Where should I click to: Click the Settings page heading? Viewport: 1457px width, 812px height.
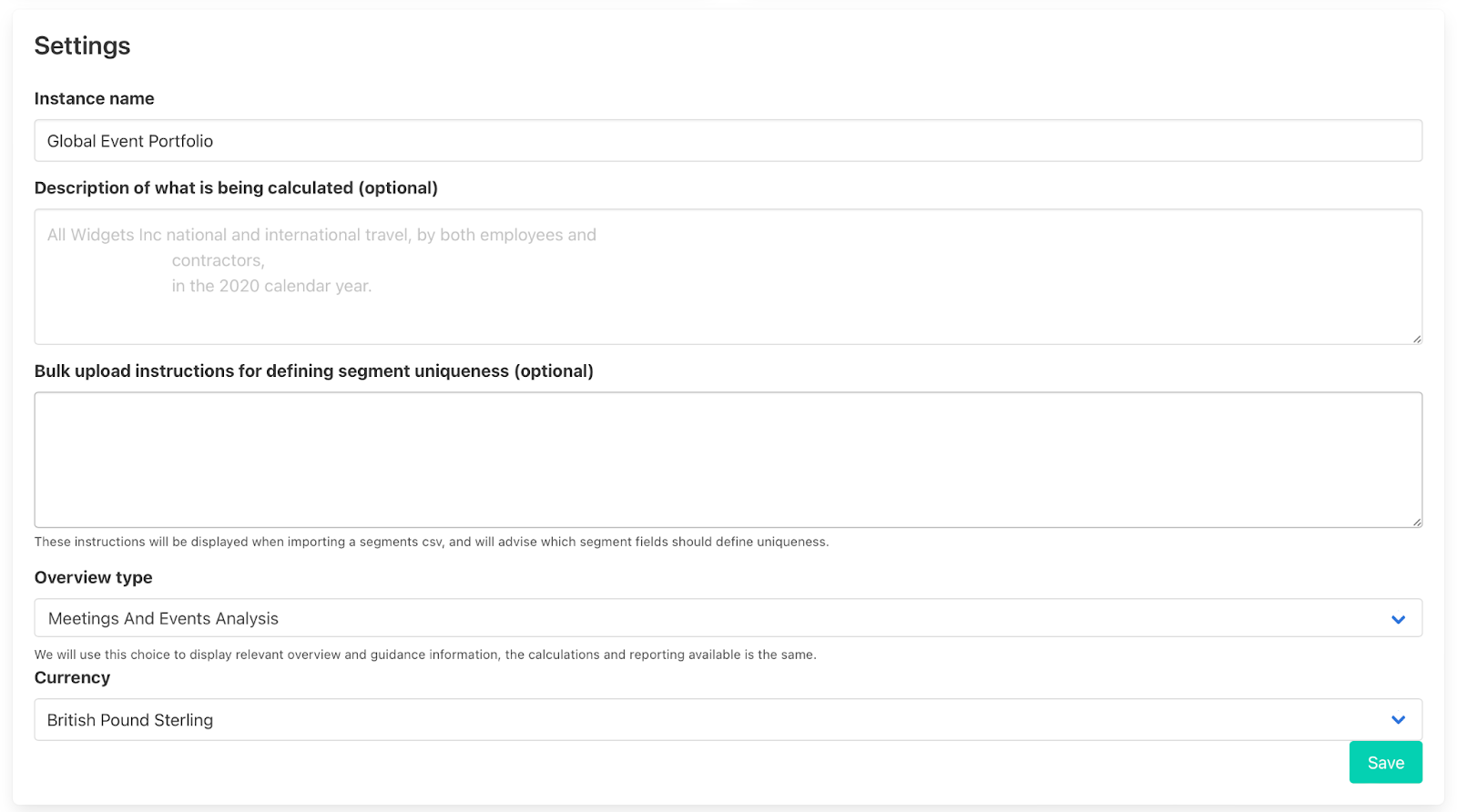point(83,46)
